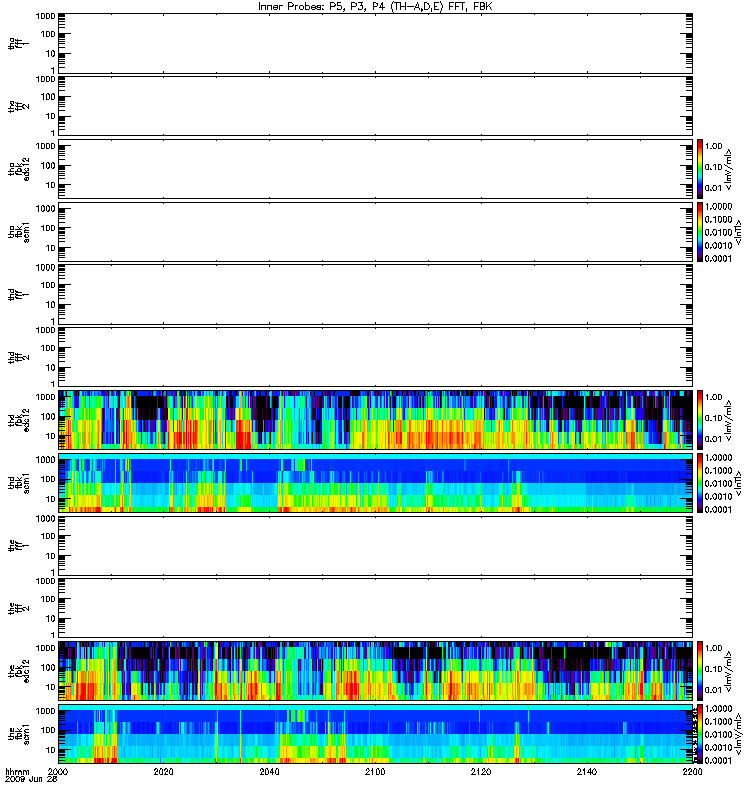Click the 'thd fbk scm1' axis label
750x800 pixels.
pyautogui.click(x=19, y=483)
